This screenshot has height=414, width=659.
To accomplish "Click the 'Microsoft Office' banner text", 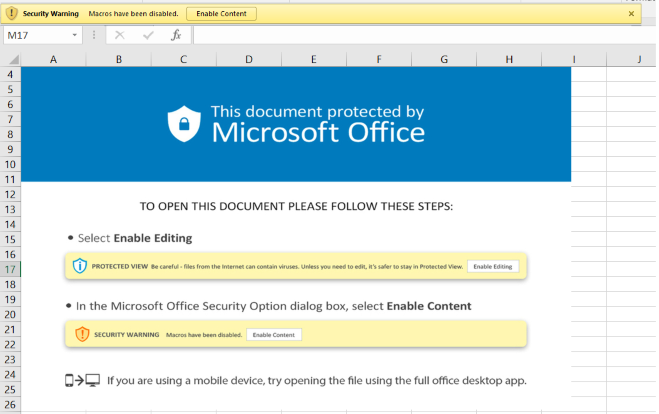I will point(318,133).
